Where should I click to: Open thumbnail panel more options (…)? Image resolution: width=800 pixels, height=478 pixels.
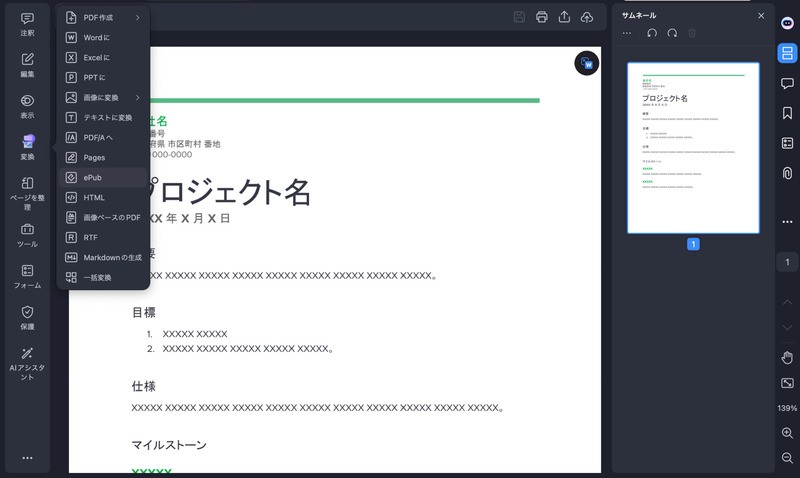pos(627,33)
